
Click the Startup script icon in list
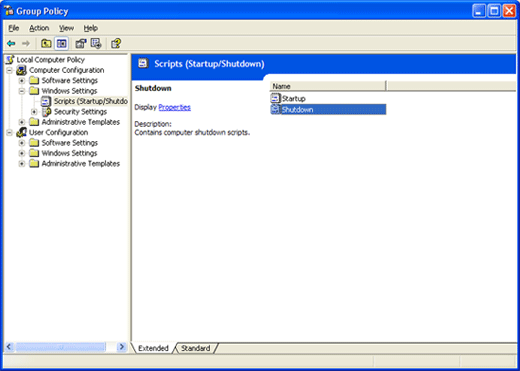(x=276, y=98)
